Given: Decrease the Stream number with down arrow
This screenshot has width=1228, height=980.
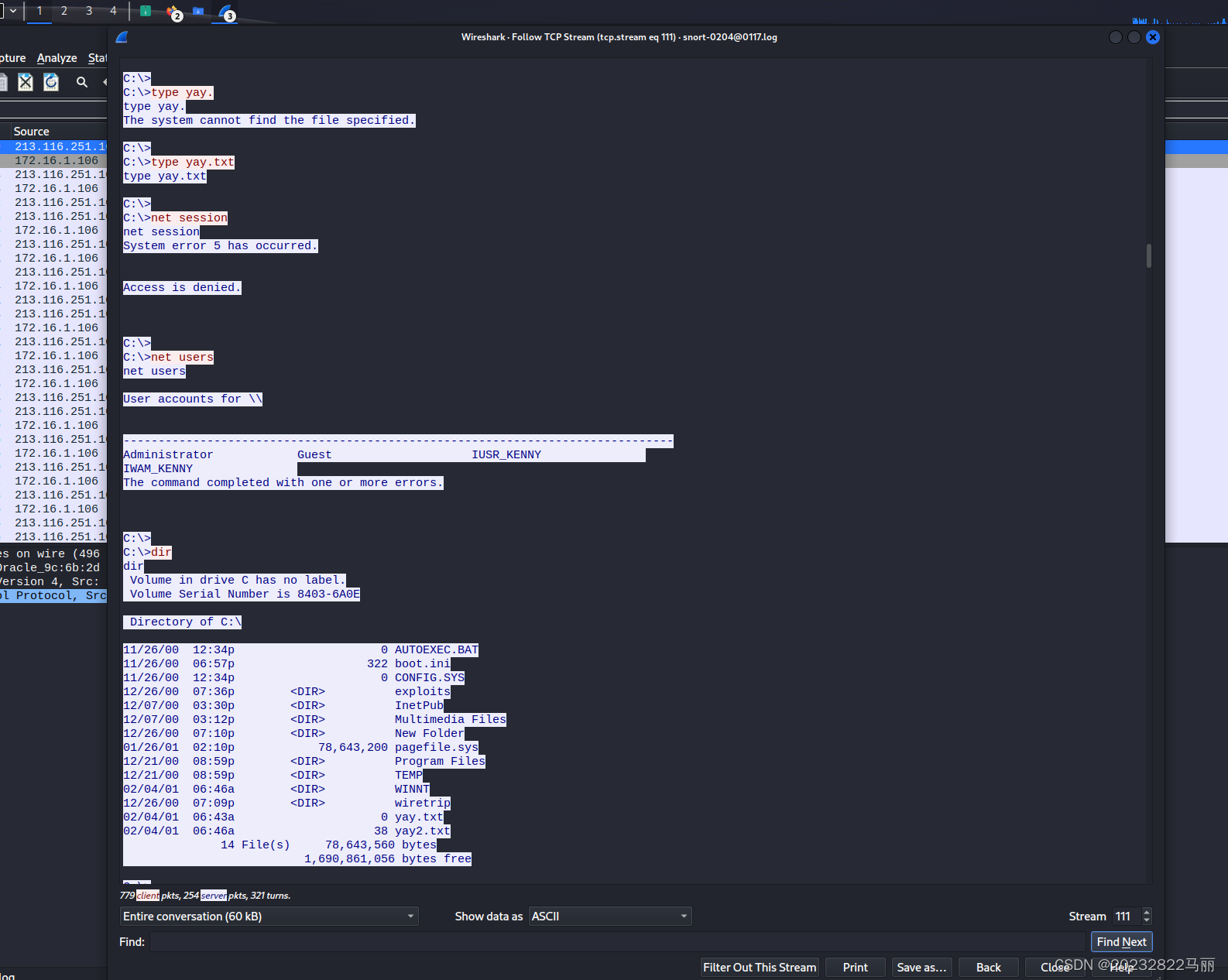Looking at the screenshot, I should [1147, 921].
